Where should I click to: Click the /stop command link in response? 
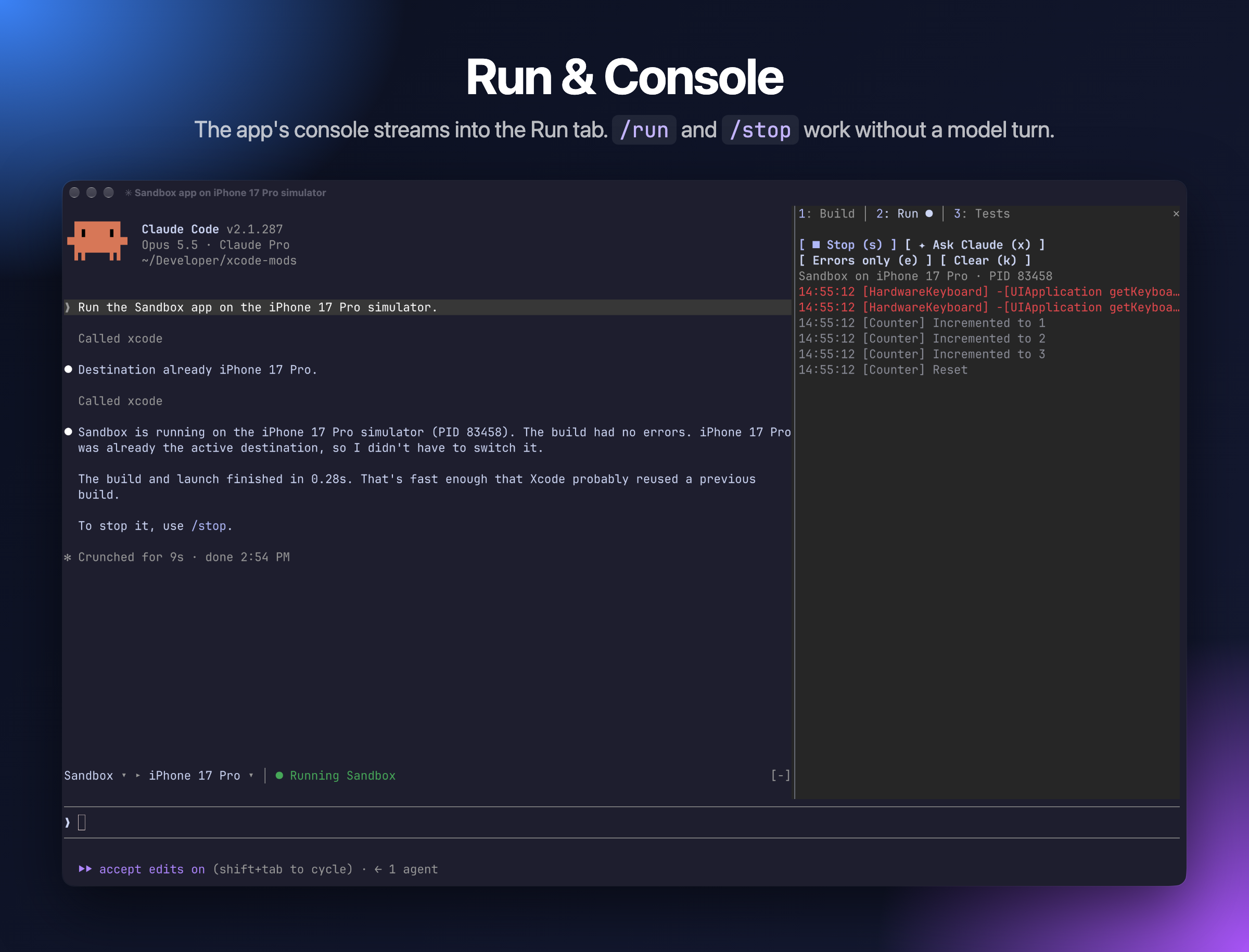point(209,526)
